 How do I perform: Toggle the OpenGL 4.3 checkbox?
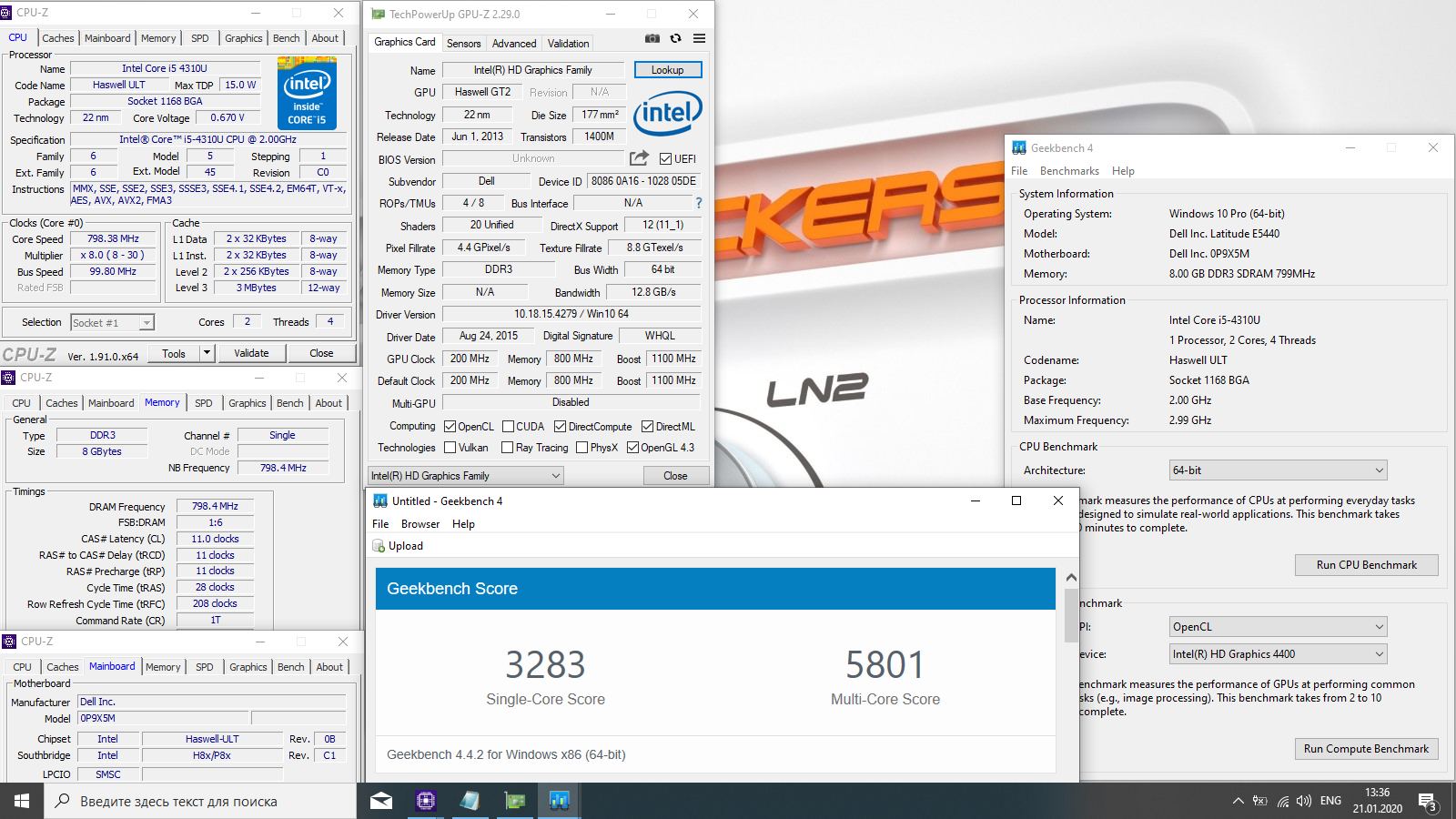pyautogui.click(x=632, y=447)
